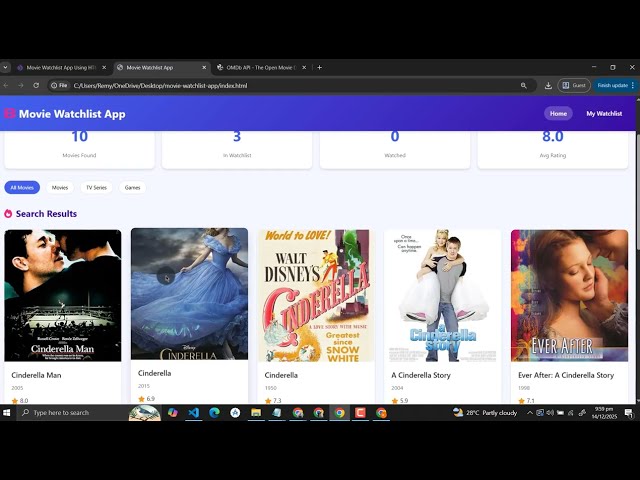Click the star rating icon showing 6.9
Image resolution: width=640 pixels, height=480 pixels.
[142, 399]
